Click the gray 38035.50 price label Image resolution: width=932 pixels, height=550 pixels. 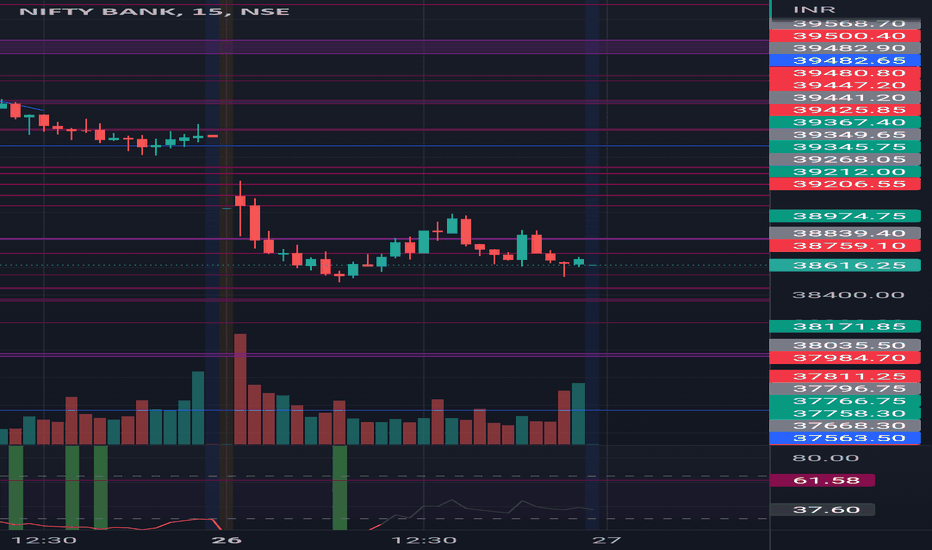click(x=845, y=345)
